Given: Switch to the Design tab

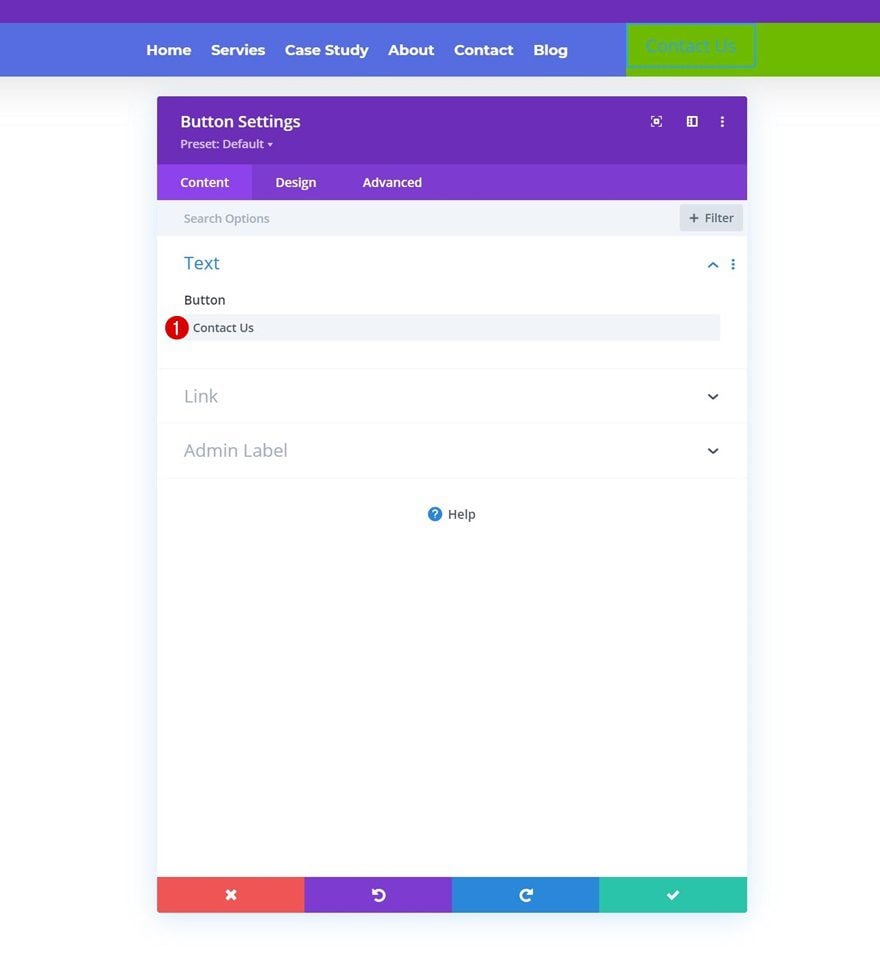Looking at the screenshot, I should coord(296,182).
